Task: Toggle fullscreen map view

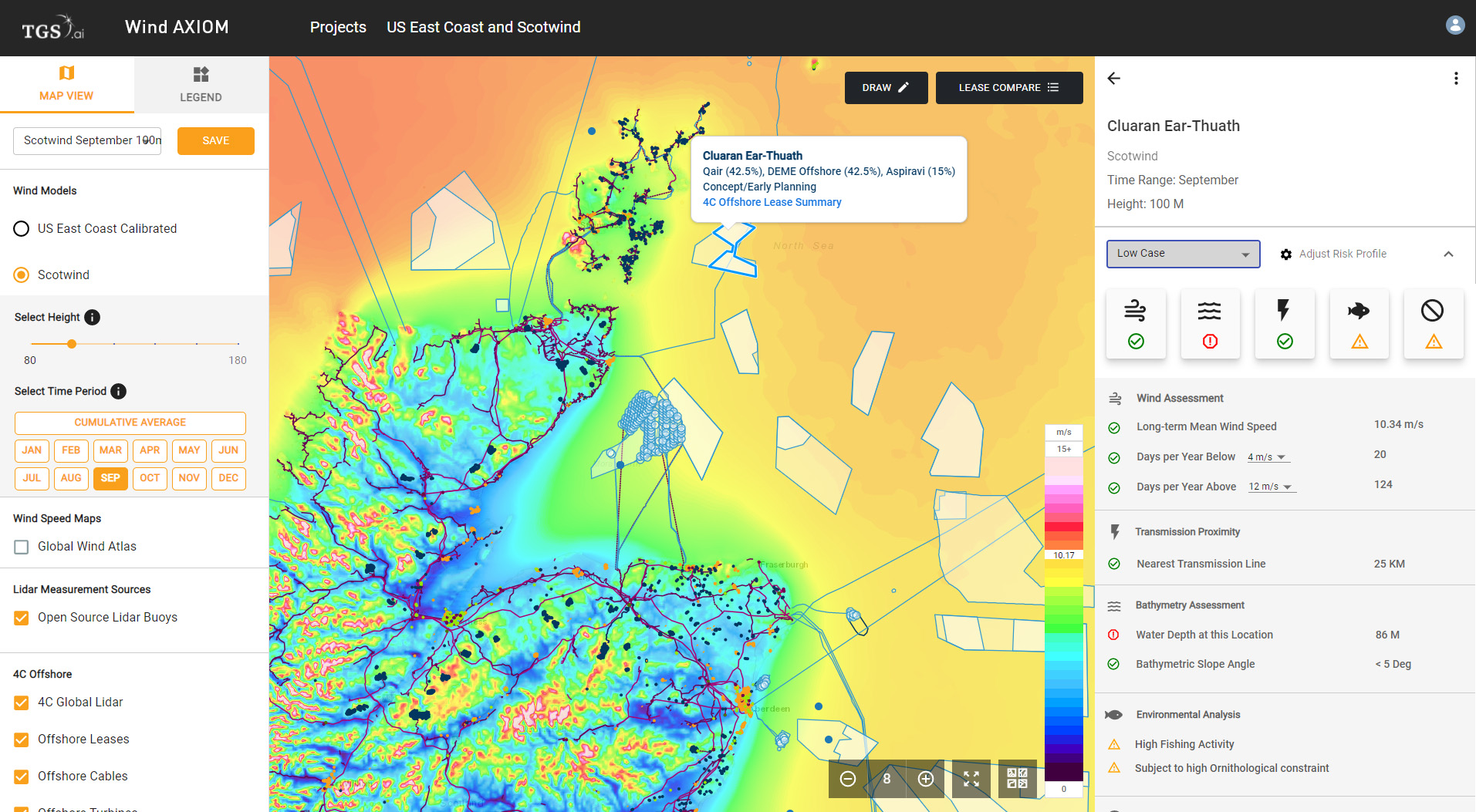Action: click(x=971, y=779)
